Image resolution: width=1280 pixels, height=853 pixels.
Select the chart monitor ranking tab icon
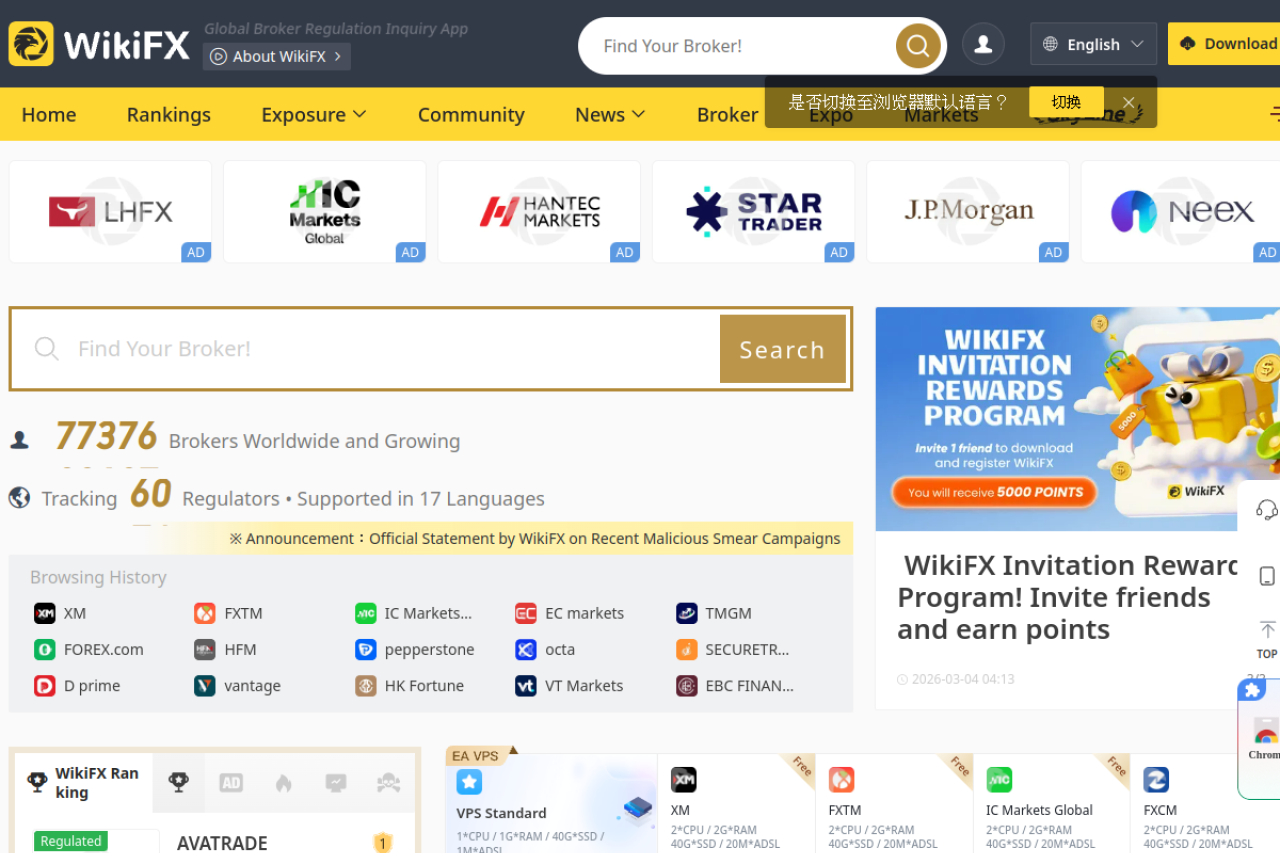click(x=336, y=783)
